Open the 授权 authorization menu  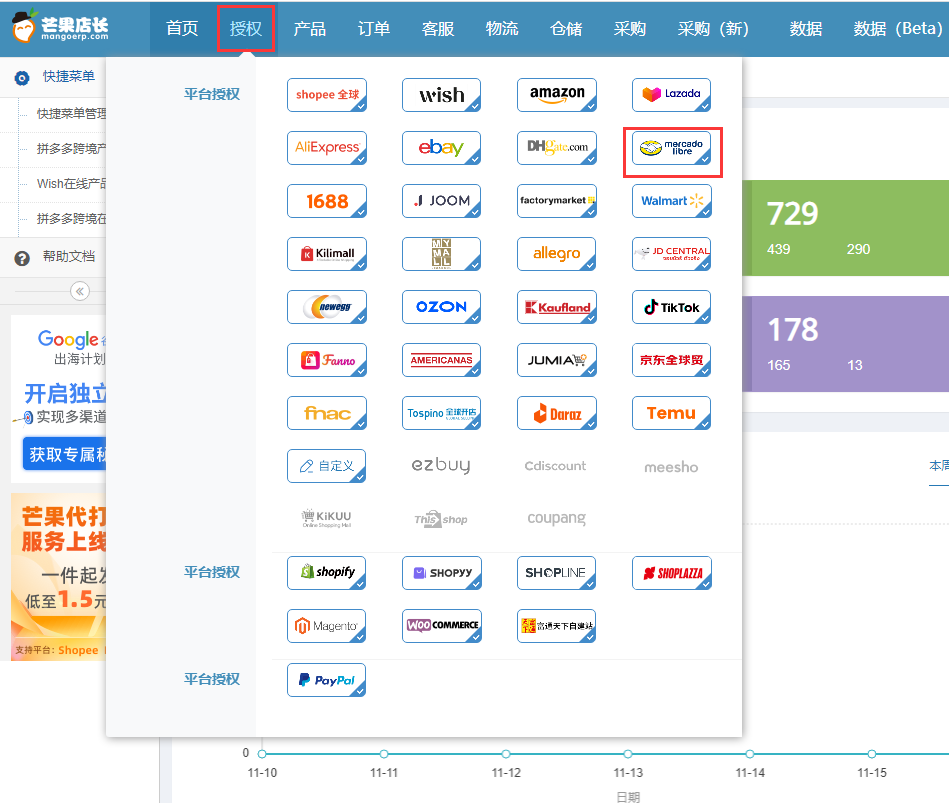[x=246, y=28]
